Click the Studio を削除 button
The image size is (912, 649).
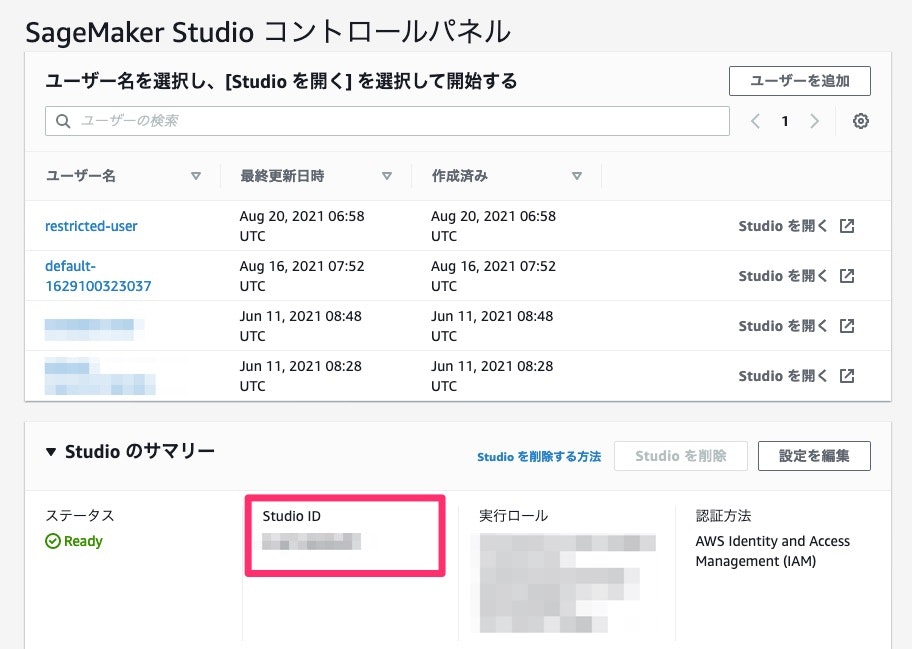681,456
